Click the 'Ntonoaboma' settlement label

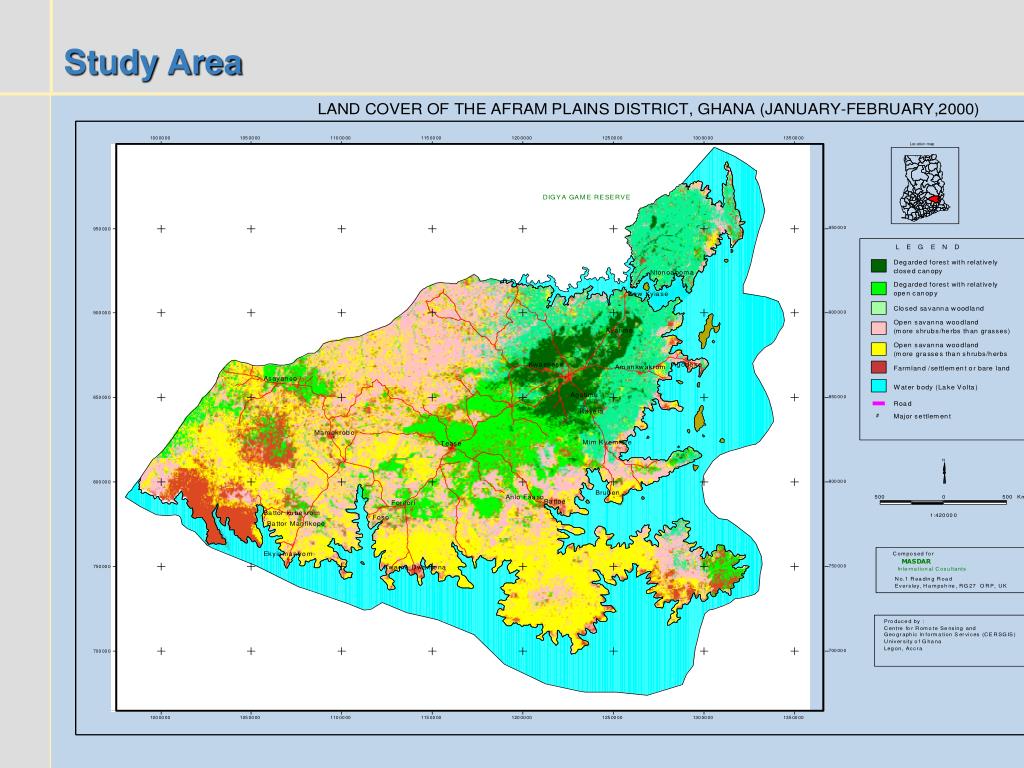click(672, 272)
